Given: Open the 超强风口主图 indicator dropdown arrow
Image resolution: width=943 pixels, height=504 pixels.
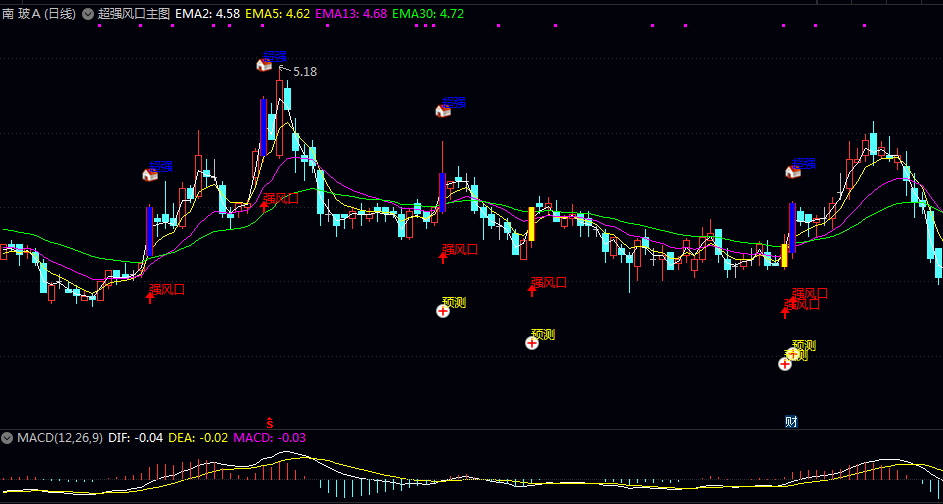Looking at the screenshot, I should point(88,14).
